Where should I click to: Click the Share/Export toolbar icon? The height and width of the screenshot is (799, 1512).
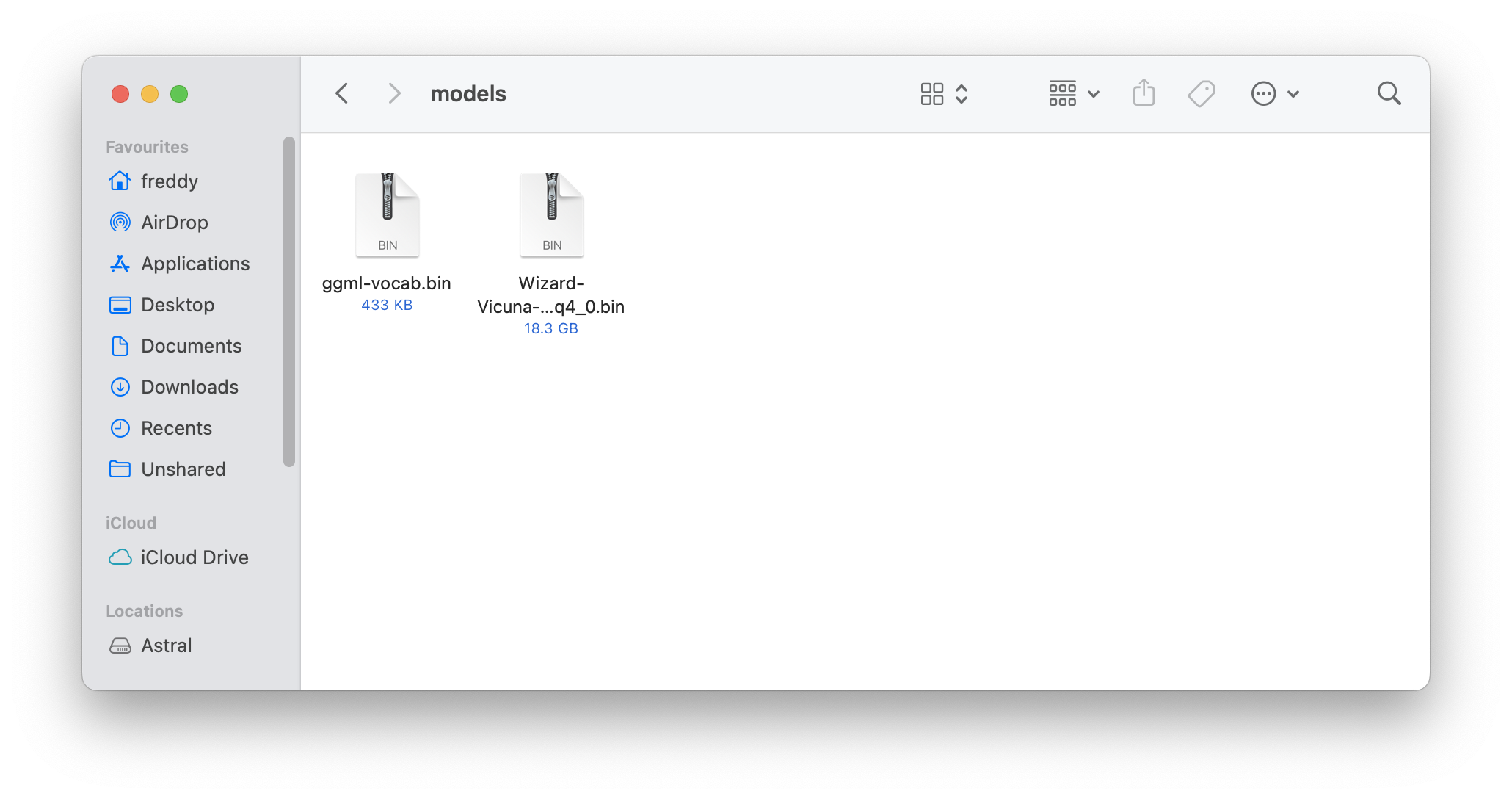pyautogui.click(x=1143, y=94)
